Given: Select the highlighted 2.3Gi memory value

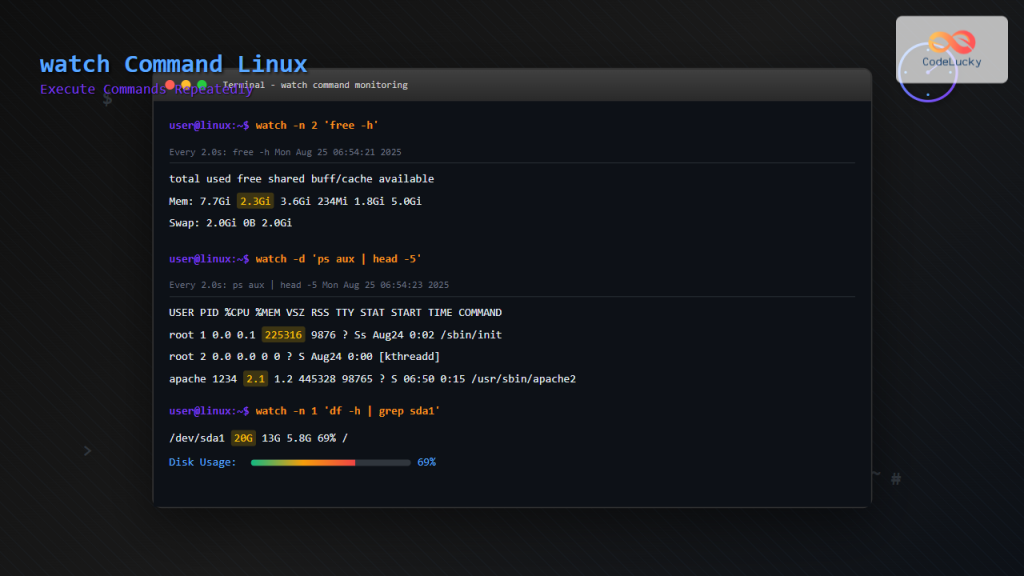Looking at the screenshot, I should (x=254, y=200).
